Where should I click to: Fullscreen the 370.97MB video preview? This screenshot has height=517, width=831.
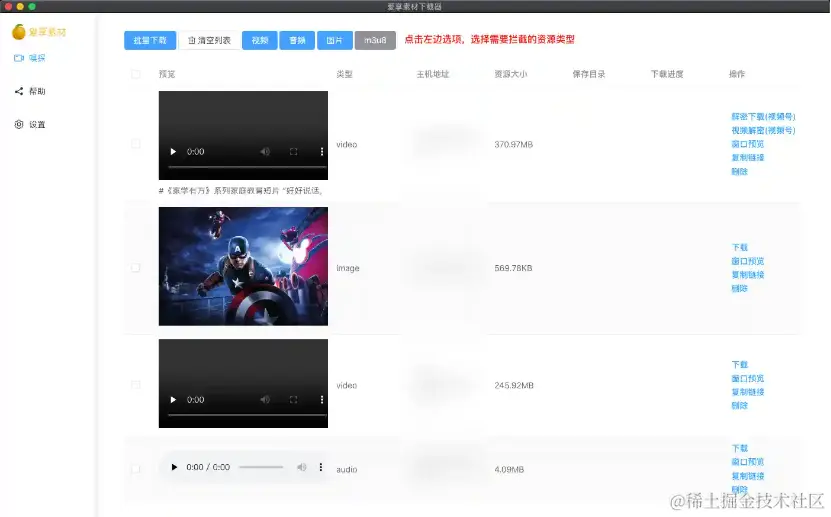click(x=294, y=151)
